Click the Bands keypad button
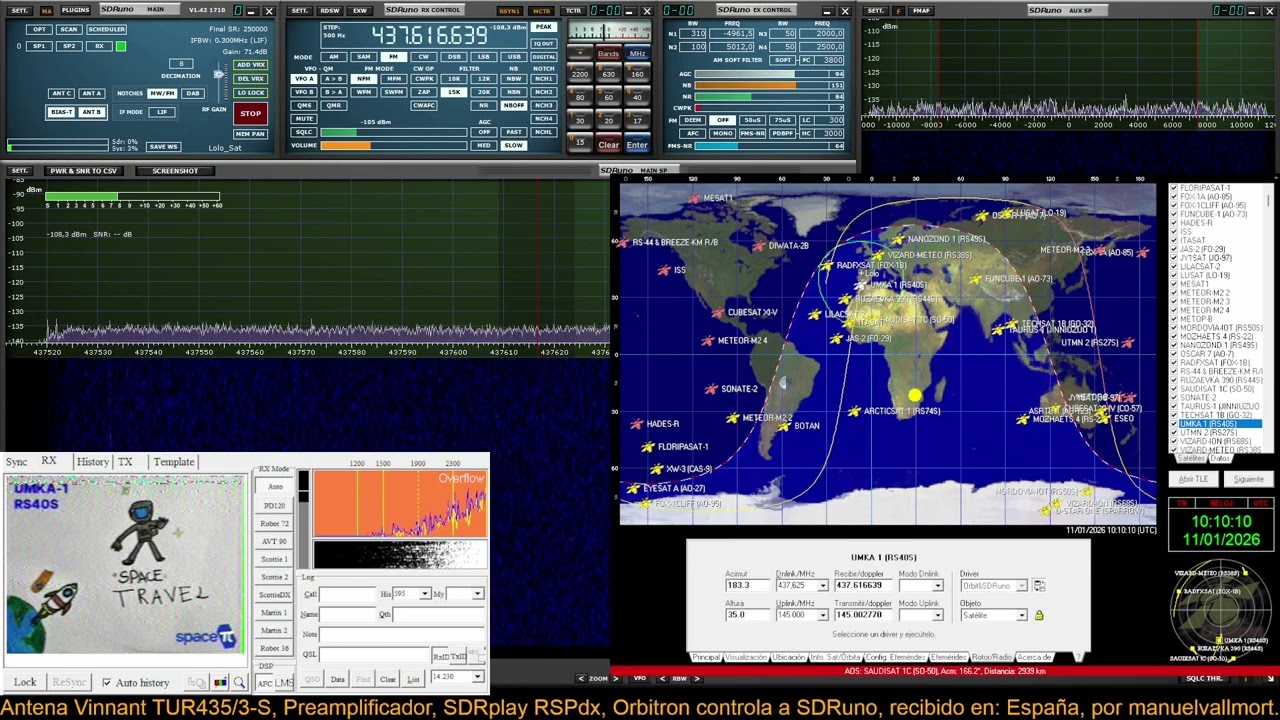 [x=608, y=54]
